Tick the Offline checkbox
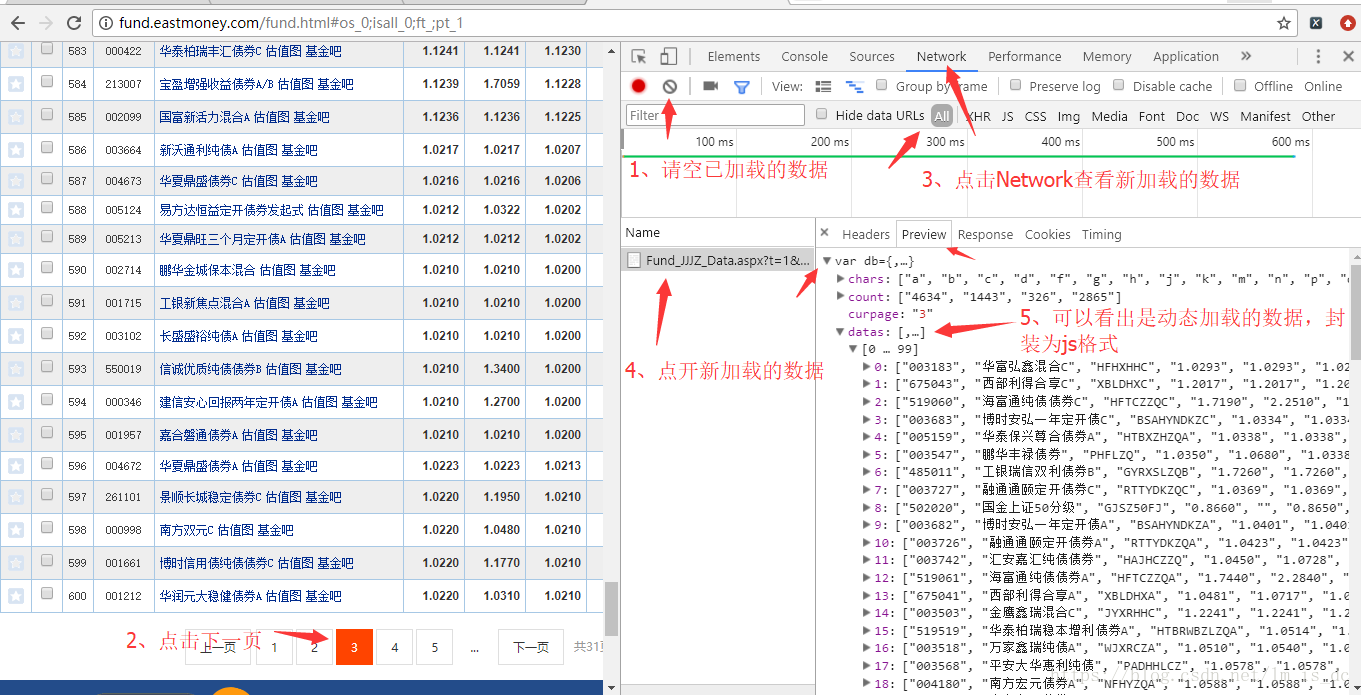The width and height of the screenshot is (1361, 695). pos(1240,85)
